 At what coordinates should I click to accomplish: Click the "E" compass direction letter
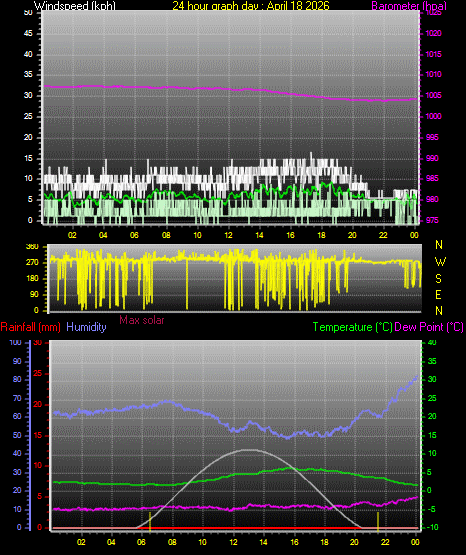tap(438, 294)
